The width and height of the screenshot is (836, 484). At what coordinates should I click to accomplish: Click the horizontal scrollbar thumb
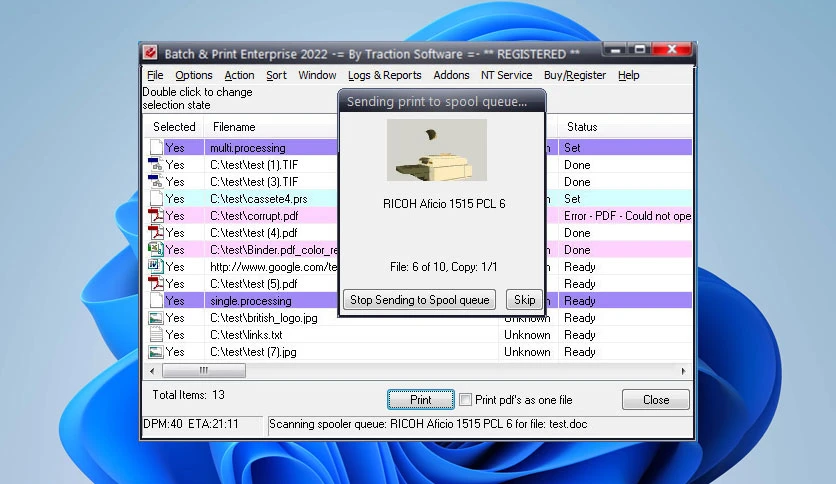click(204, 370)
